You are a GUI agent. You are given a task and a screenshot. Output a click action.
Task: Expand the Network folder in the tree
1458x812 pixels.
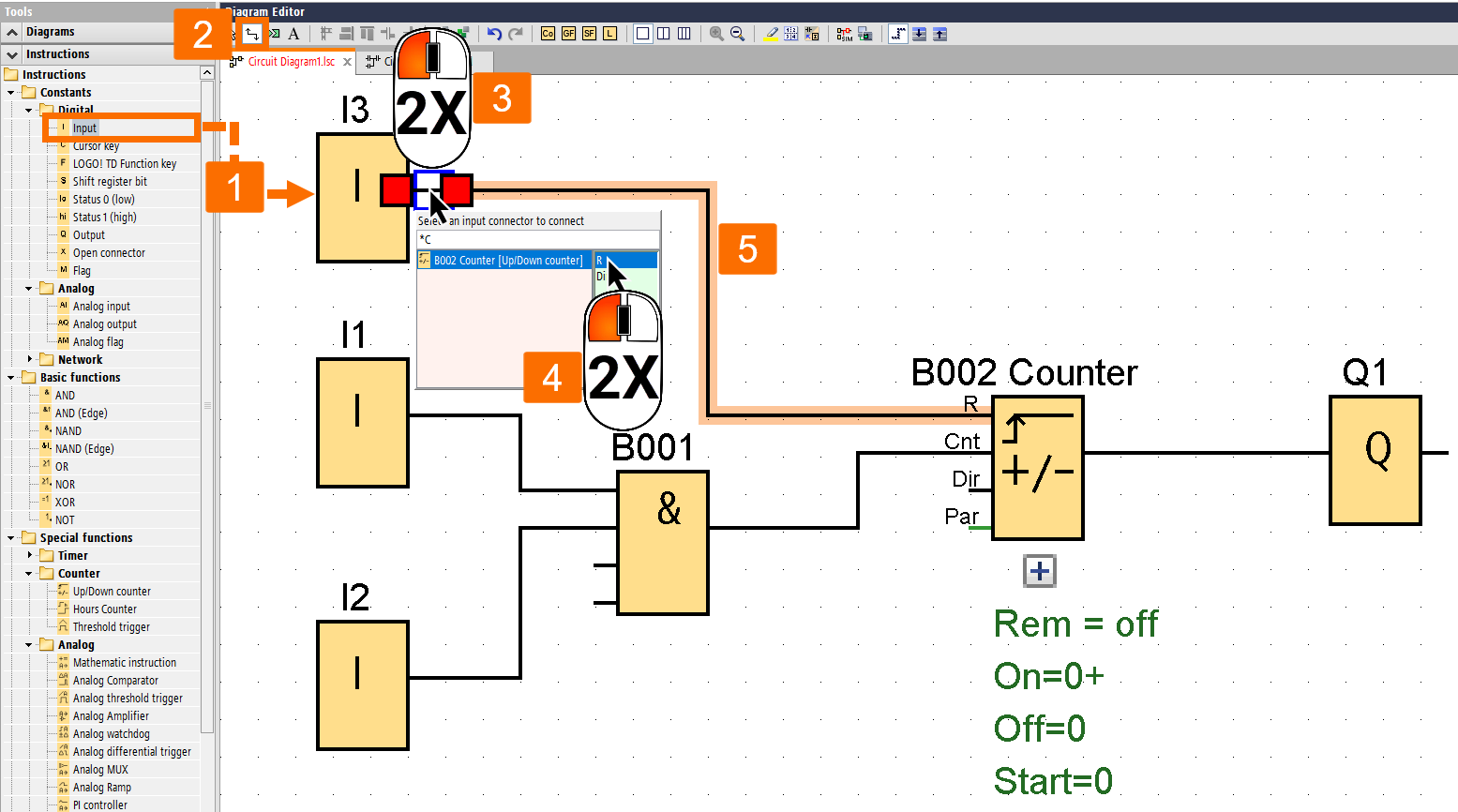[x=29, y=359]
